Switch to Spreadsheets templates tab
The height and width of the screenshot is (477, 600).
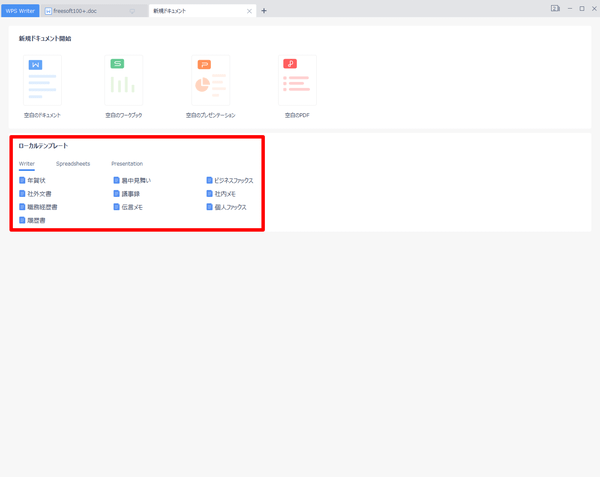(73, 163)
